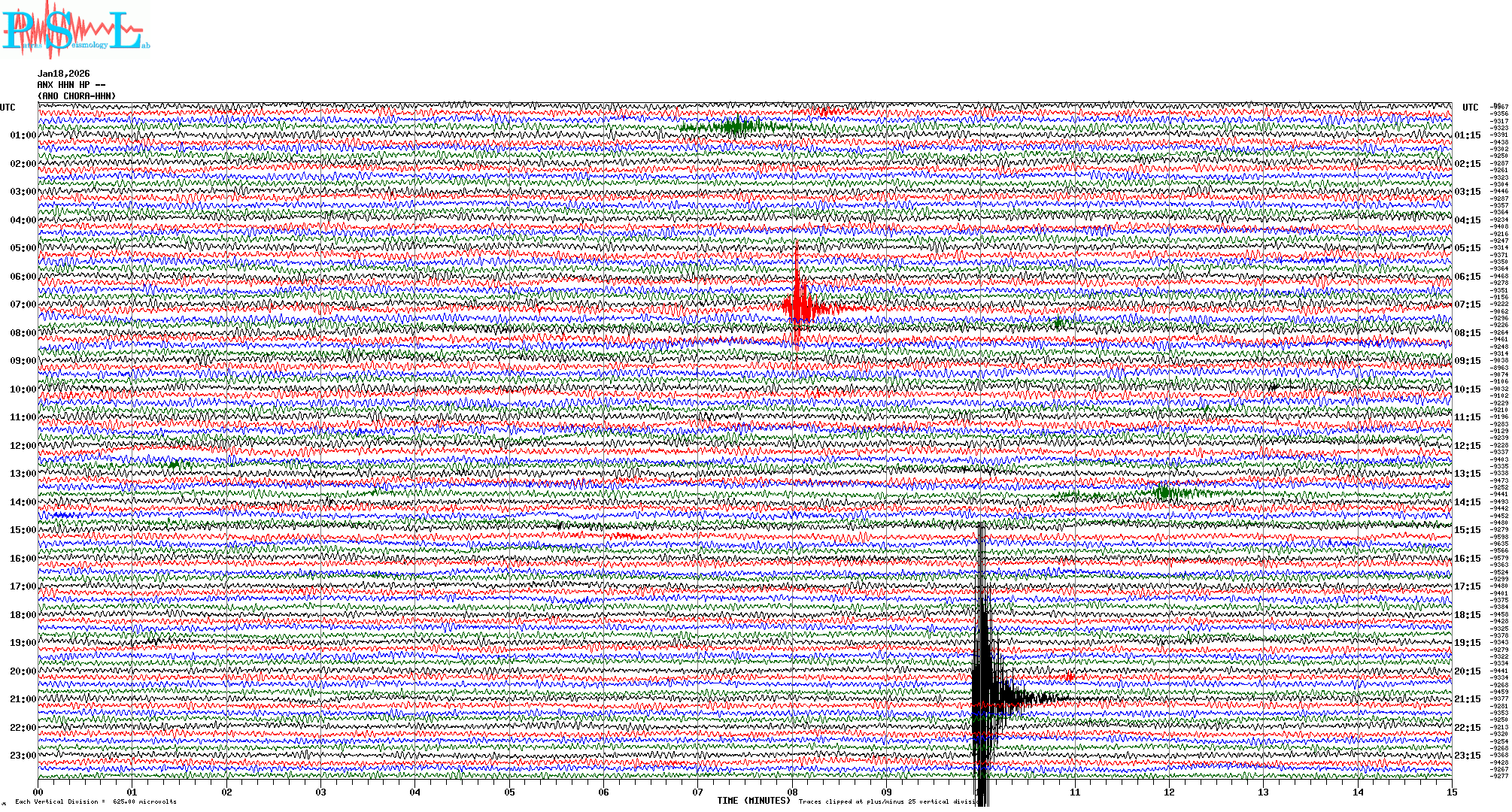This screenshot has width=1512, height=812.
Task: Click the Traces clipped footnote text
Action: 888,801
